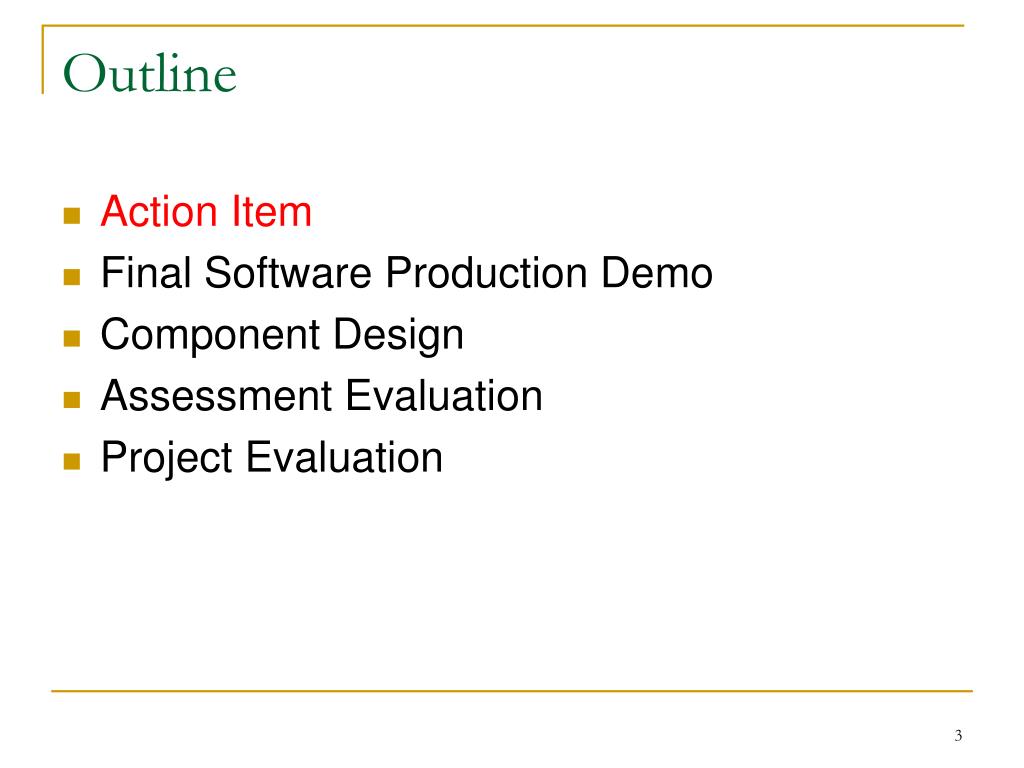Click the slide number 3
The height and width of the screenshot is (768, 1024).
point(958,736)
